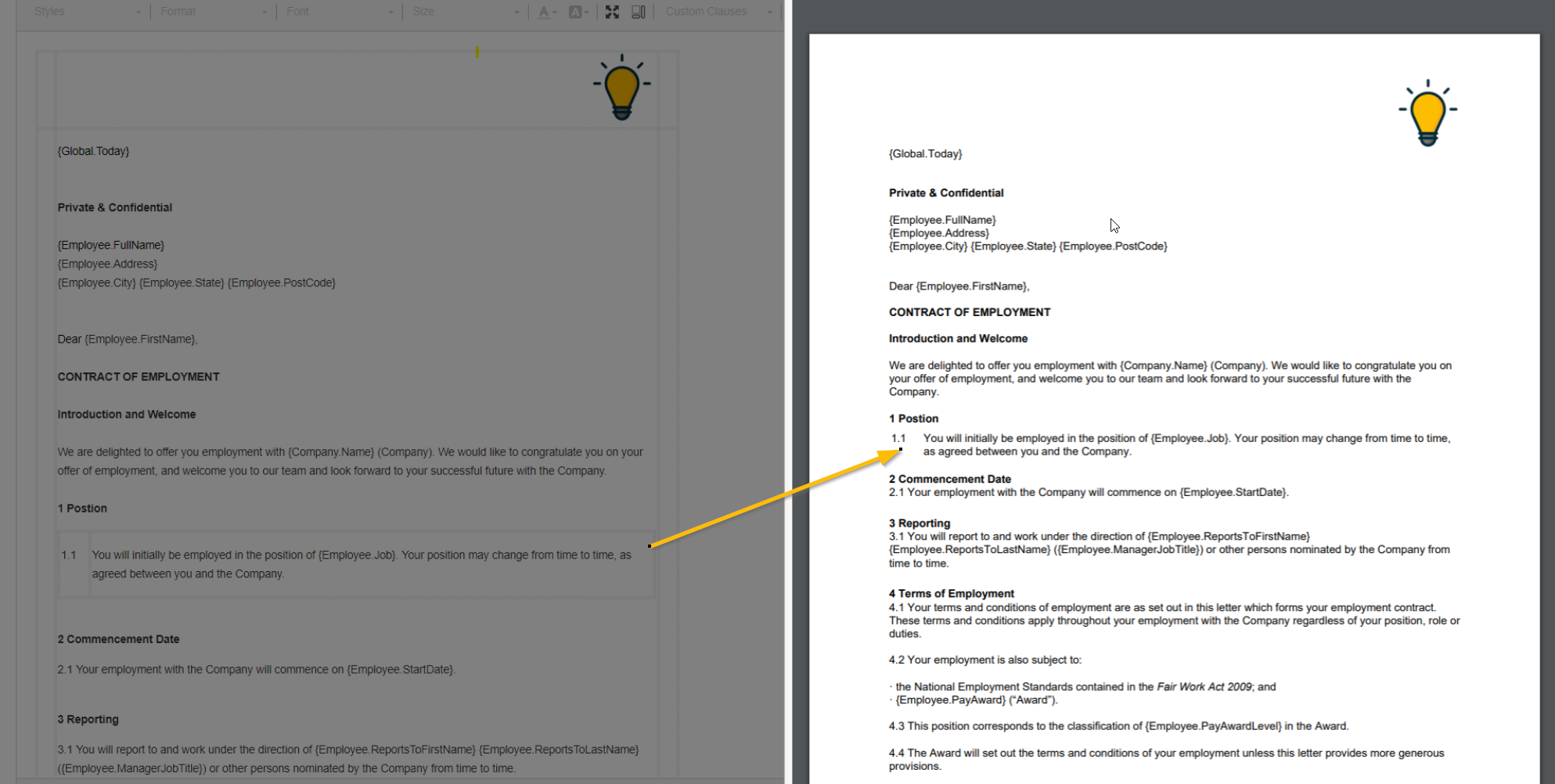1555x784 pixels.
Task: Click the {Employee.City} line in the editor
Action: (x=196, y=282)
